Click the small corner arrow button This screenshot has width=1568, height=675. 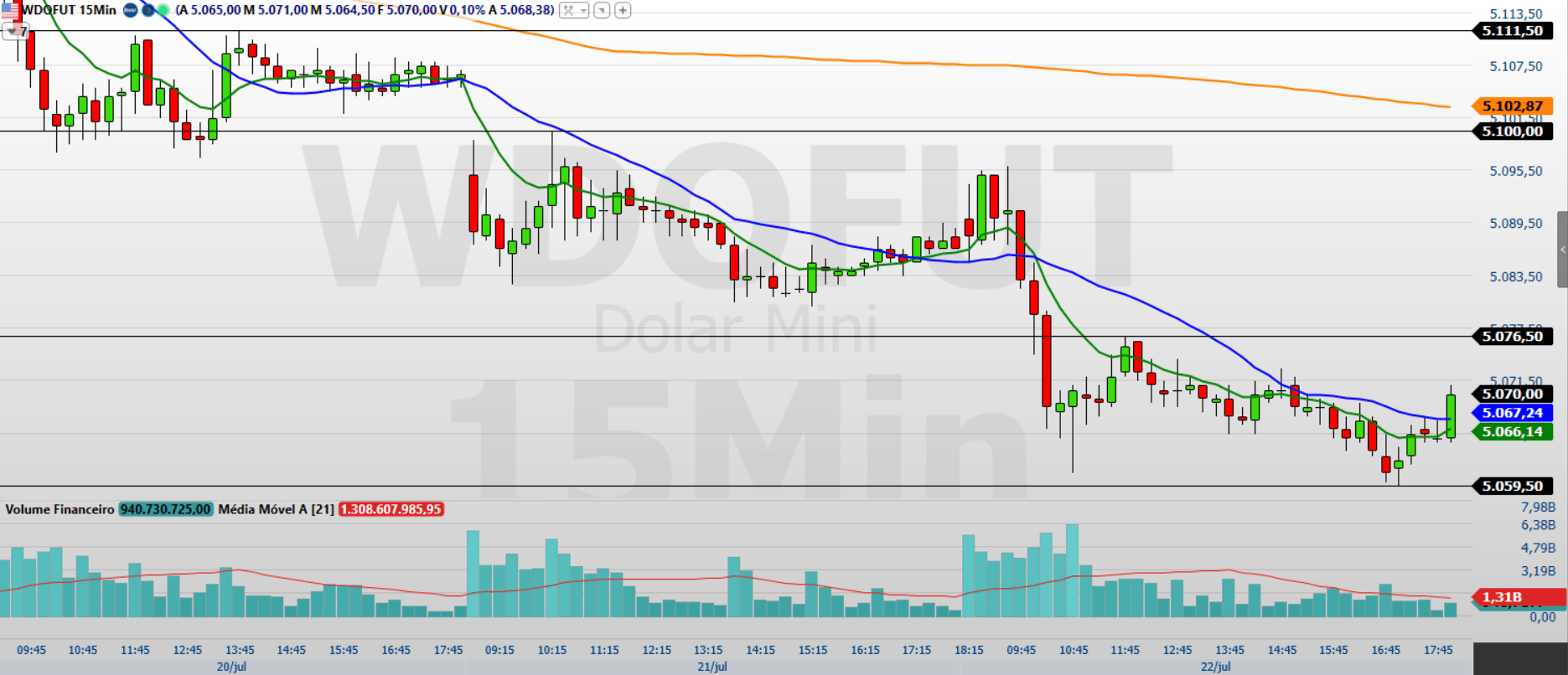(x=602, y=10)
